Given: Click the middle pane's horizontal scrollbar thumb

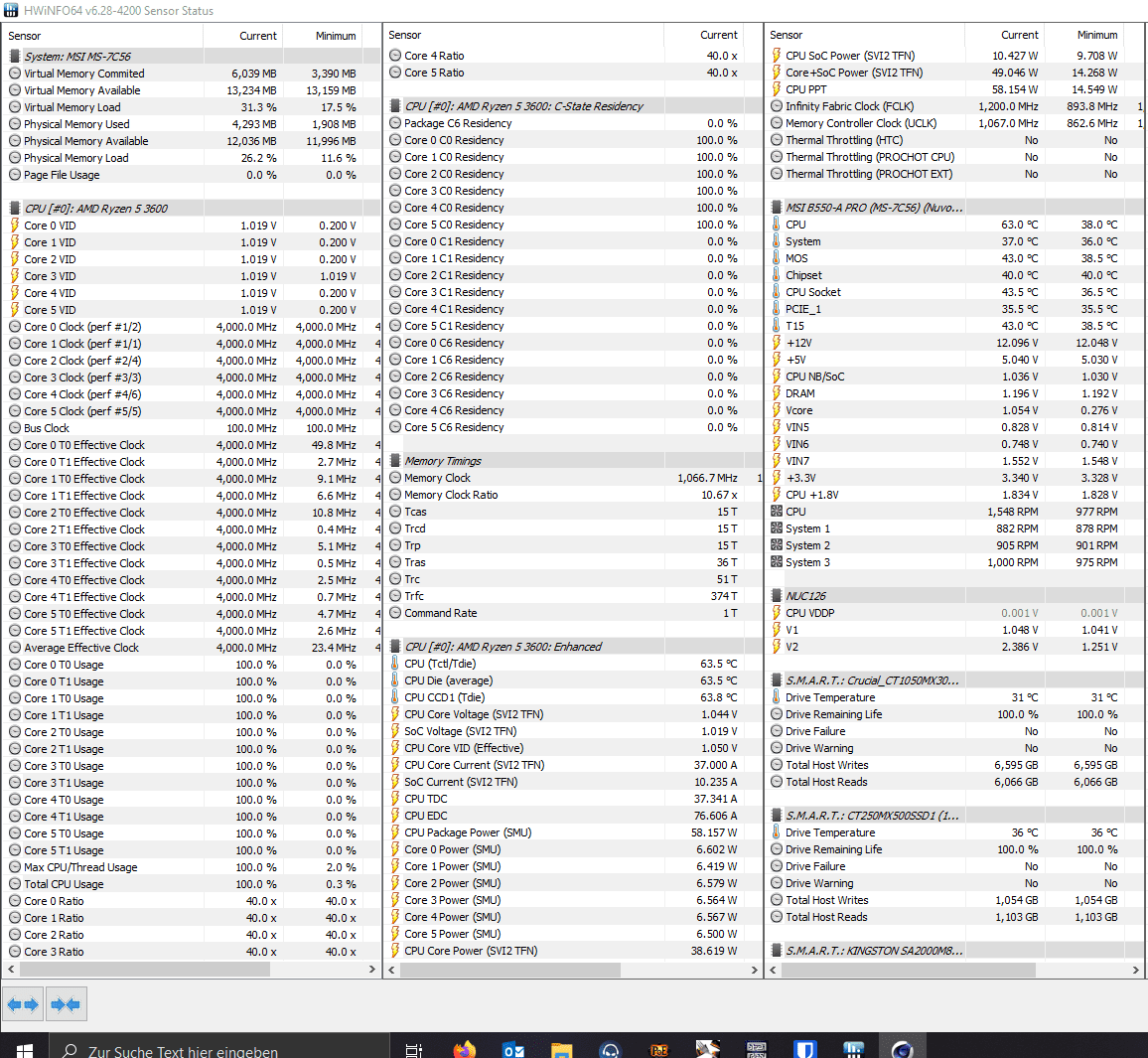Looking at the screenshot, I should 510,971.
